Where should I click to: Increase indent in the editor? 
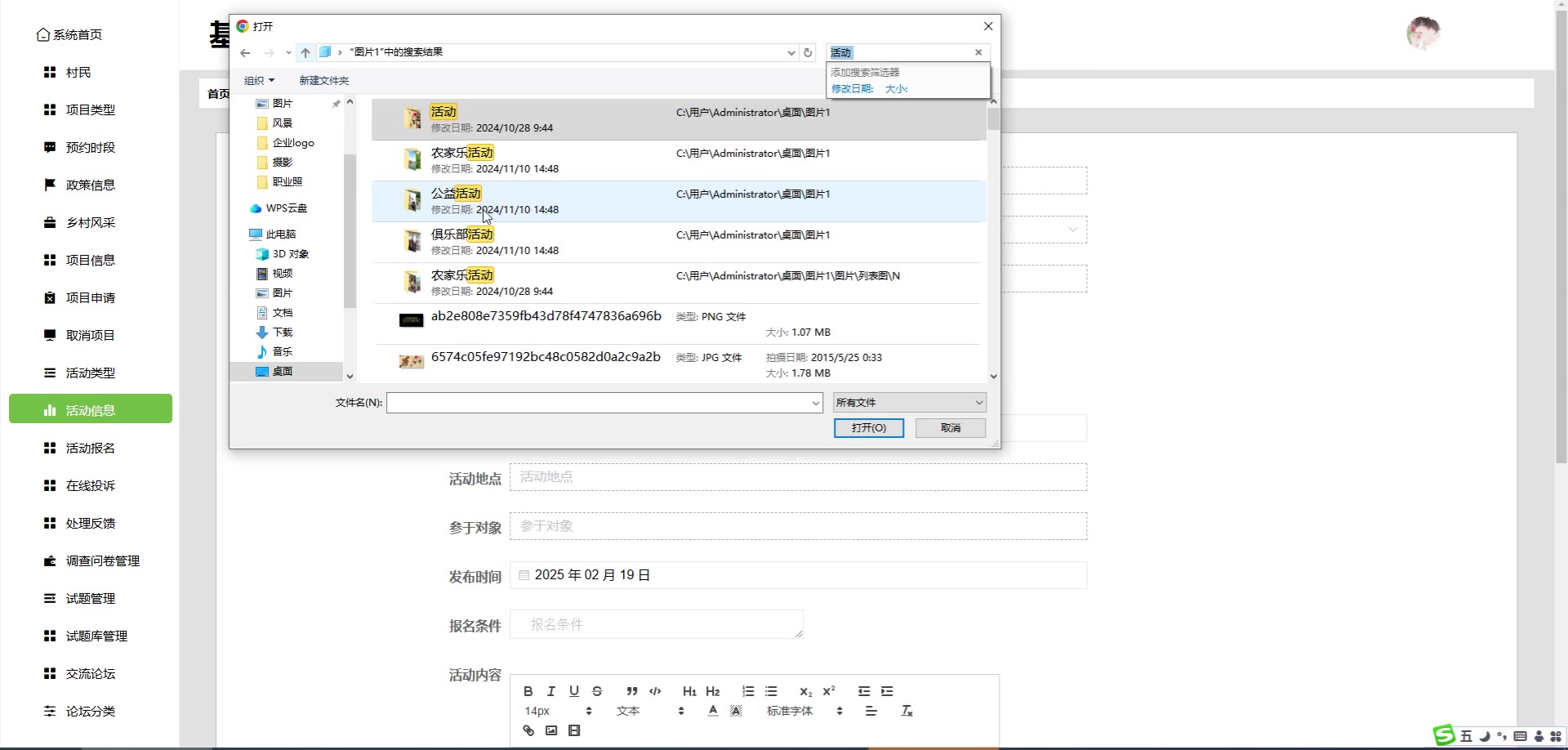click(x=887, y=691)
